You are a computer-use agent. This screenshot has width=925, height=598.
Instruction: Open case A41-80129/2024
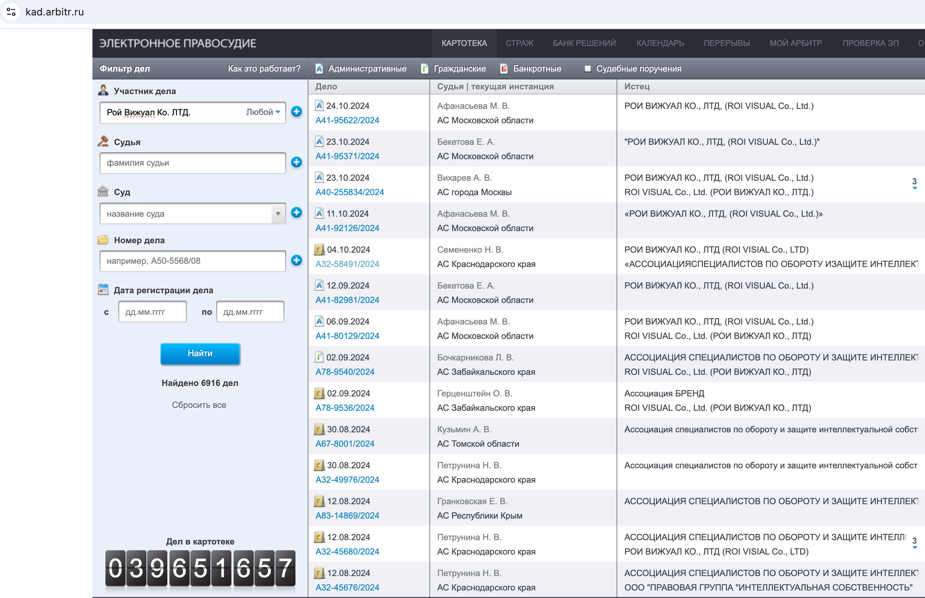(347, 336)
